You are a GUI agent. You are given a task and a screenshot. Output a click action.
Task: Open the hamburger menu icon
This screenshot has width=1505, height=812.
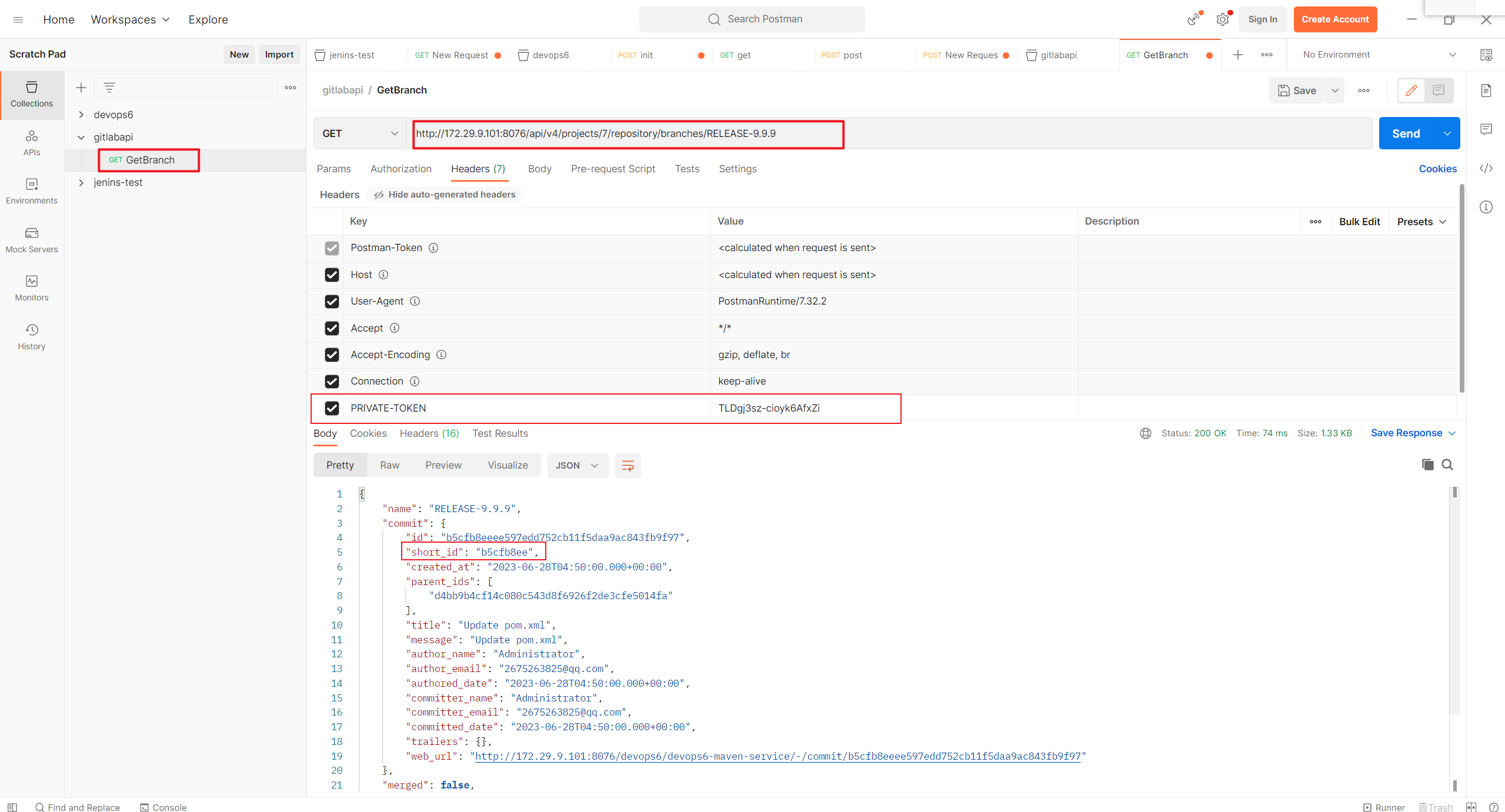point(18,19)
